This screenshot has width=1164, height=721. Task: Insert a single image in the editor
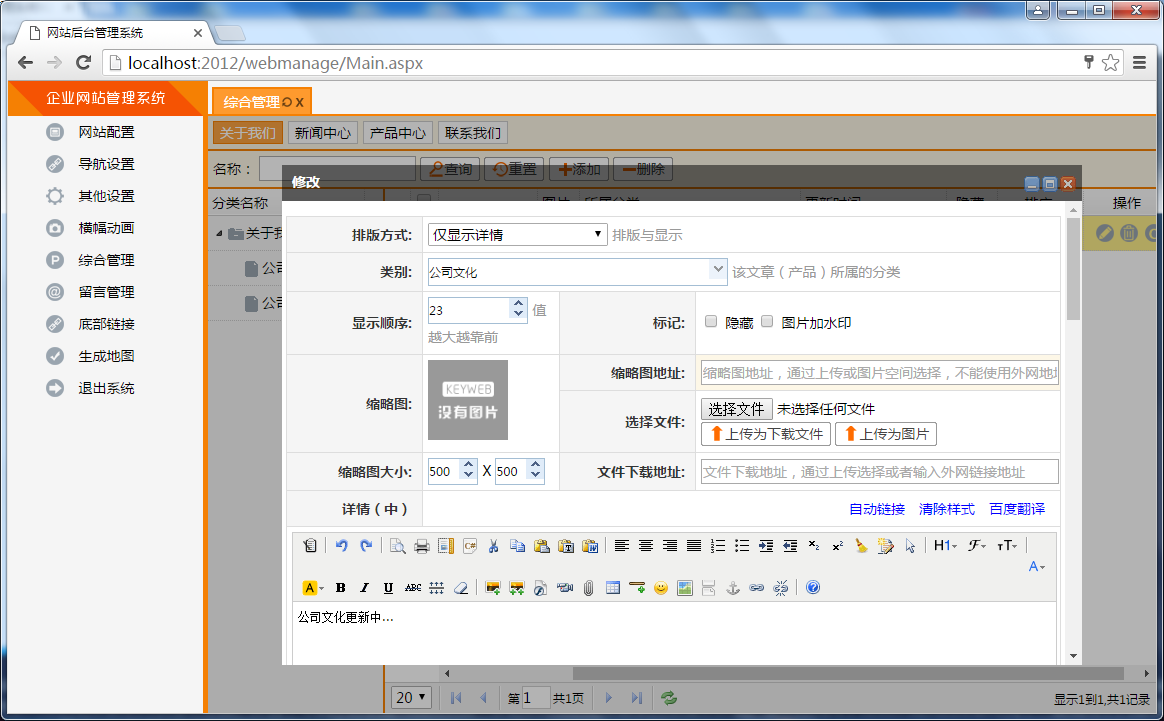[x=492, y=587]
